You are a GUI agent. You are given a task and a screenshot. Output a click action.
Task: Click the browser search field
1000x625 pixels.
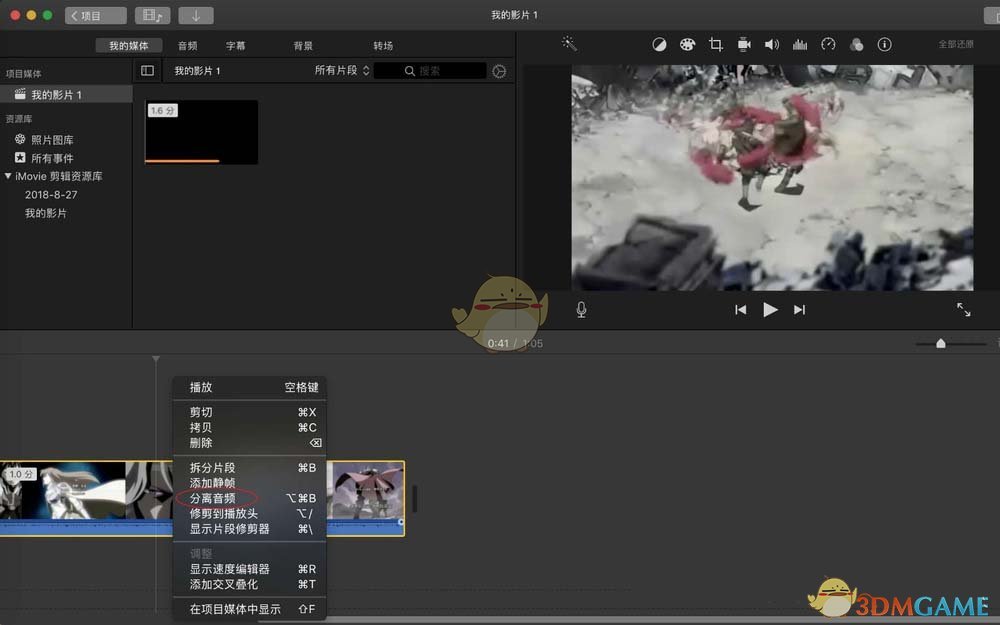[x=430, y=71]
